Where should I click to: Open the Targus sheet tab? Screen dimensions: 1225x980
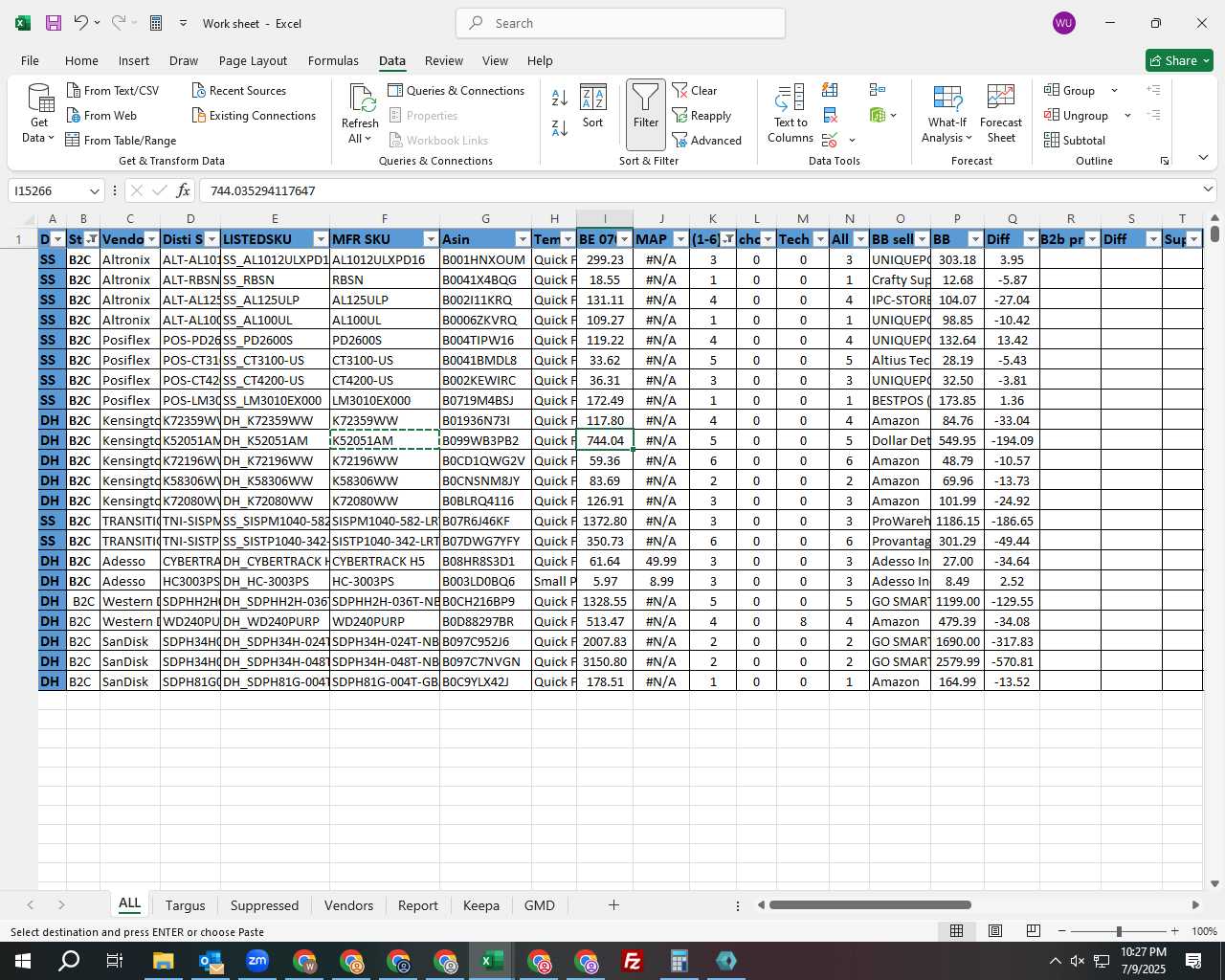[185, 905]
